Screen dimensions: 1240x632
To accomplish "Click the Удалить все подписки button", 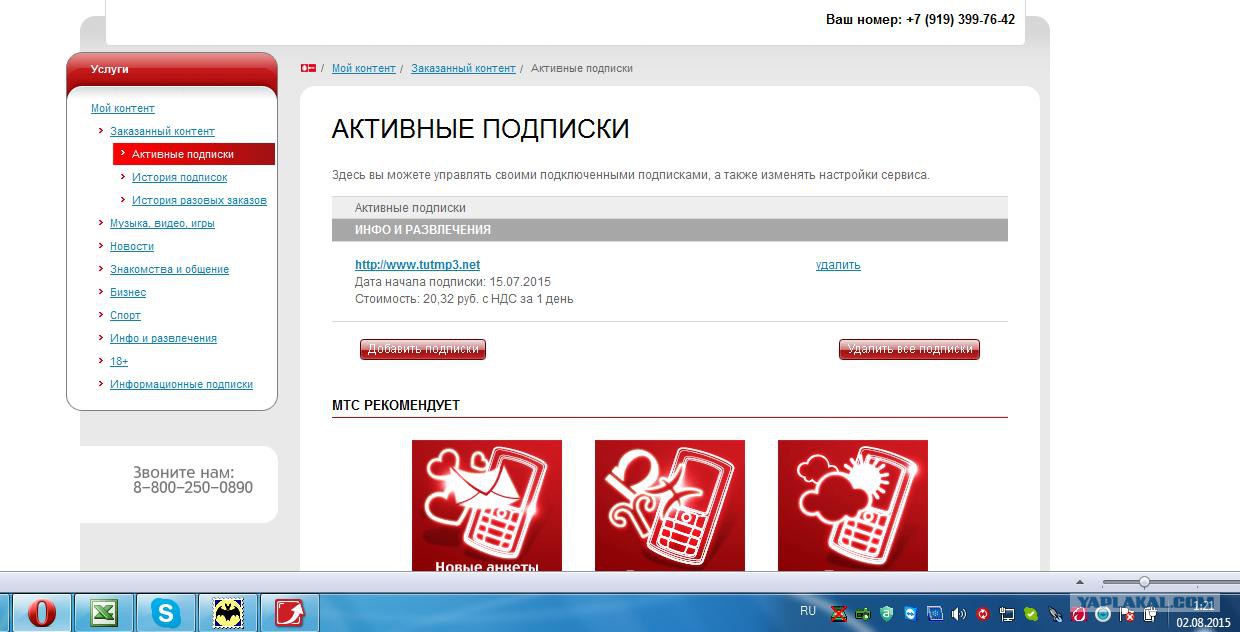I will (x=909, y=349).
